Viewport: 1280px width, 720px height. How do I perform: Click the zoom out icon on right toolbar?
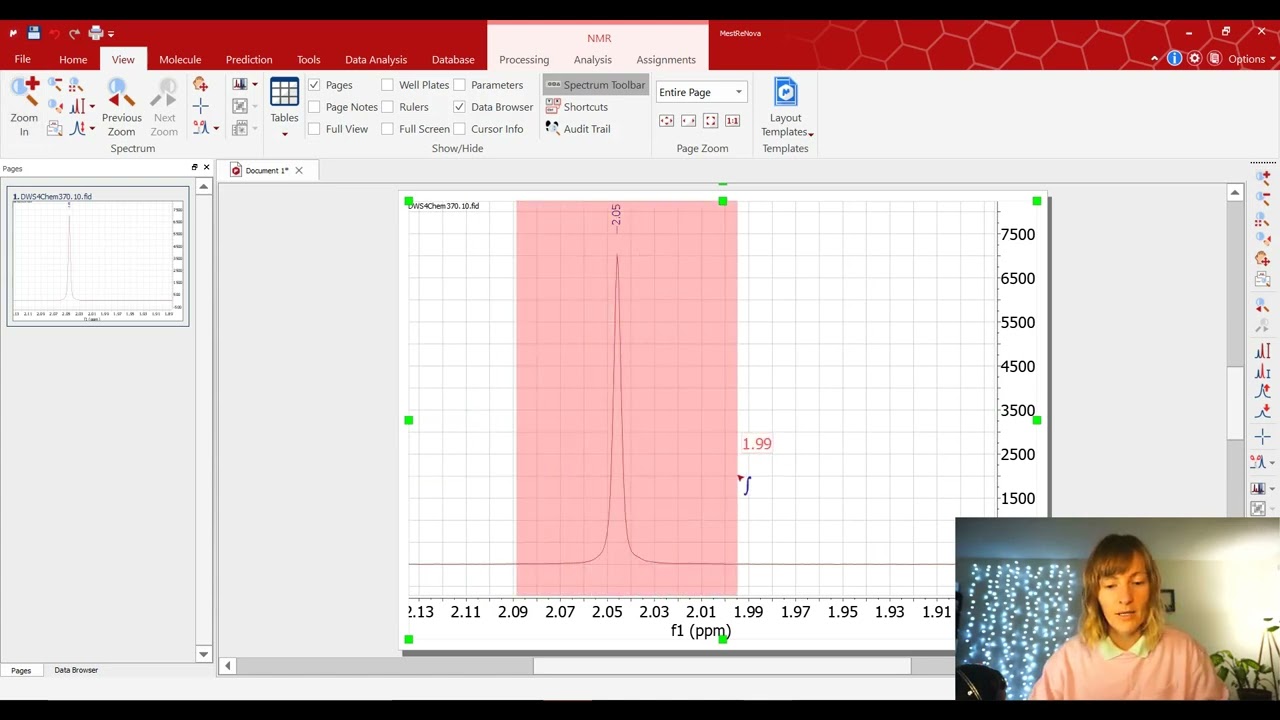point(1262,199)
